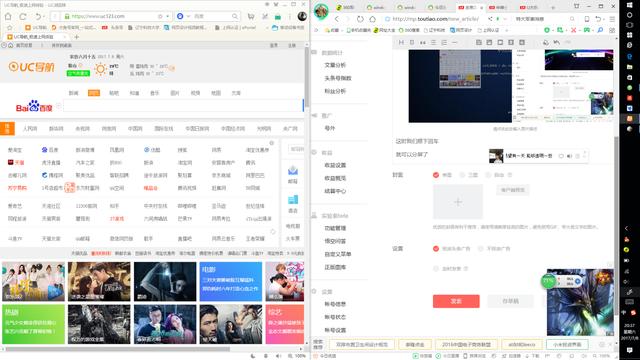This screenshot has height=360, width=640.
Task: Expand the search engine dropdown in UC
Action: pyautogui.click(x=189, y=16)
